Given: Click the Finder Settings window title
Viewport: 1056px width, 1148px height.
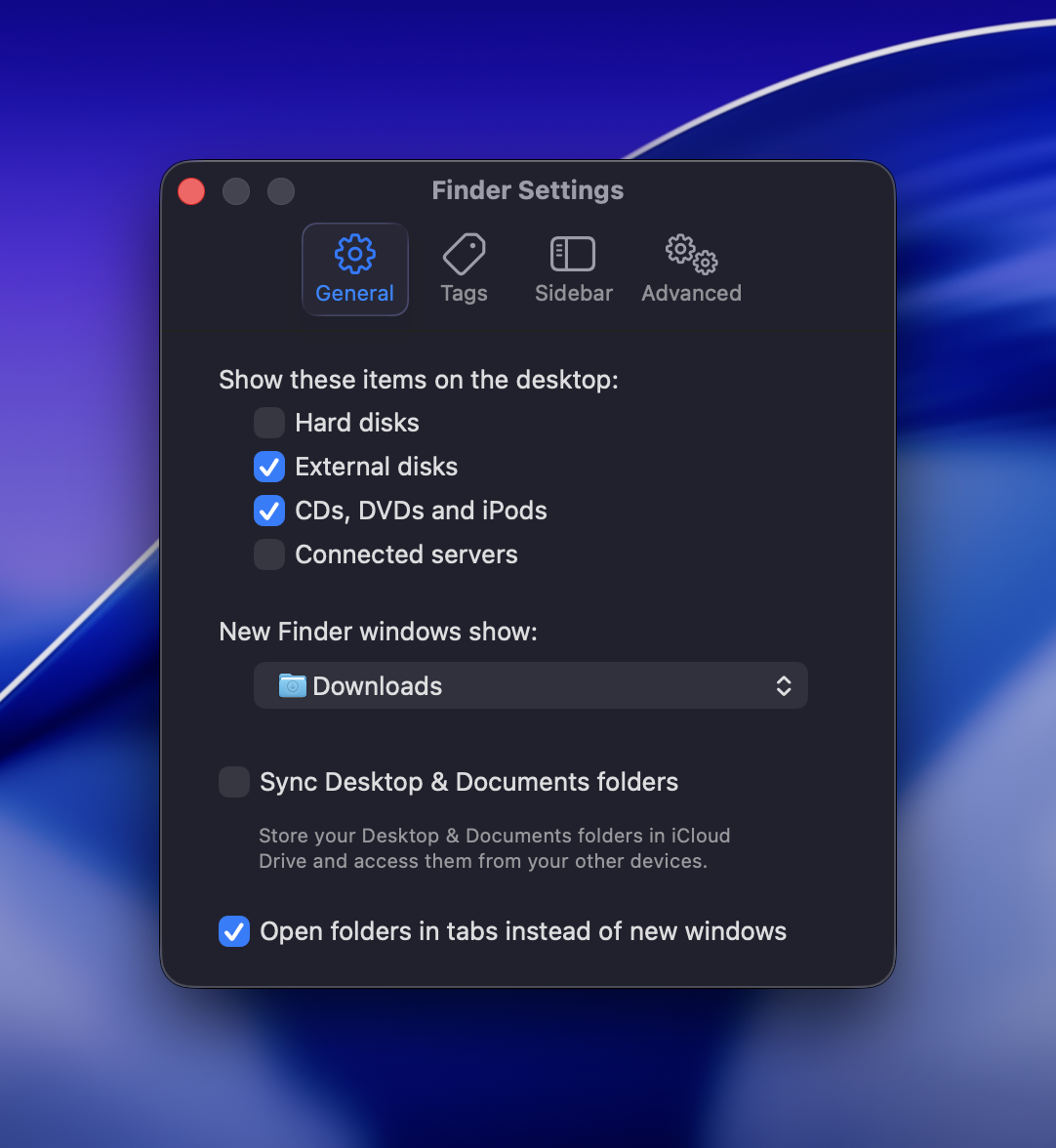Looking at the screenshot, I should [x=528, y=190].
